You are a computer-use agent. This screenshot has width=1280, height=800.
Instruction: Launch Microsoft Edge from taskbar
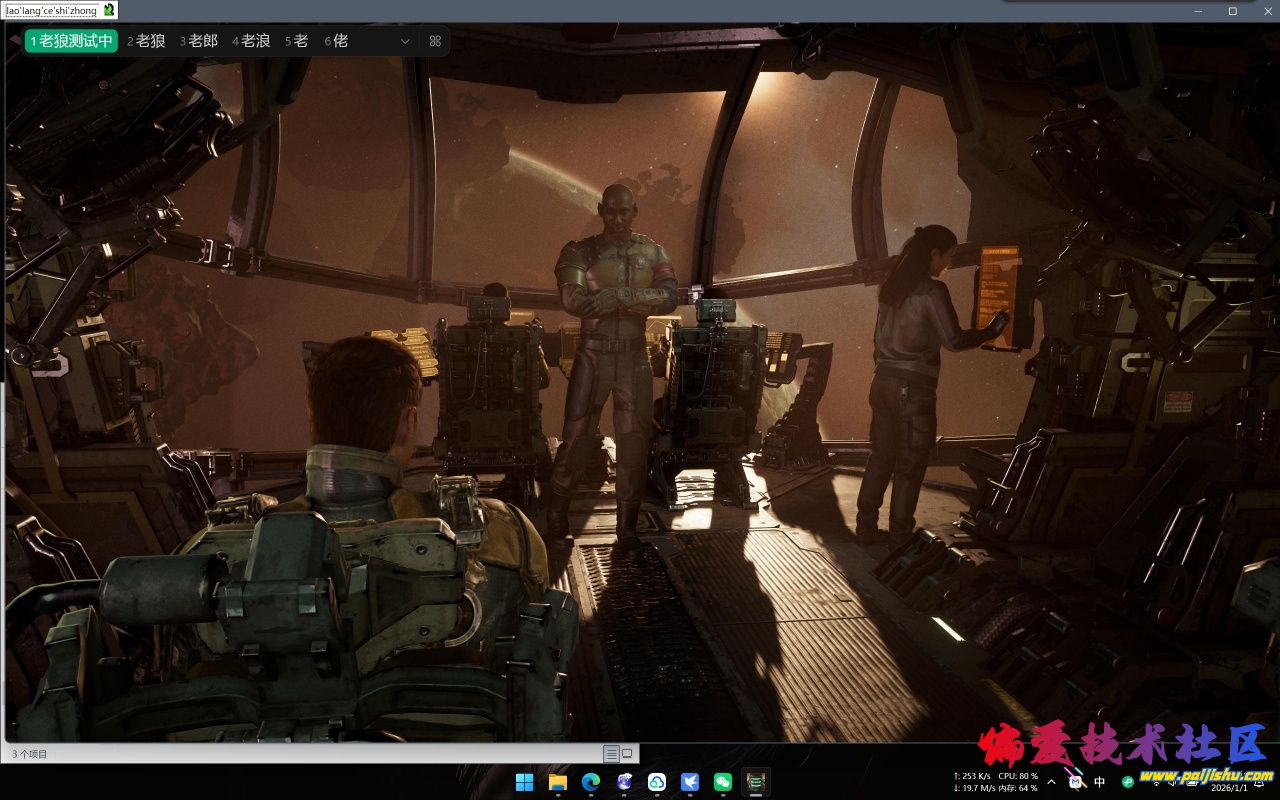pos(590,782)
